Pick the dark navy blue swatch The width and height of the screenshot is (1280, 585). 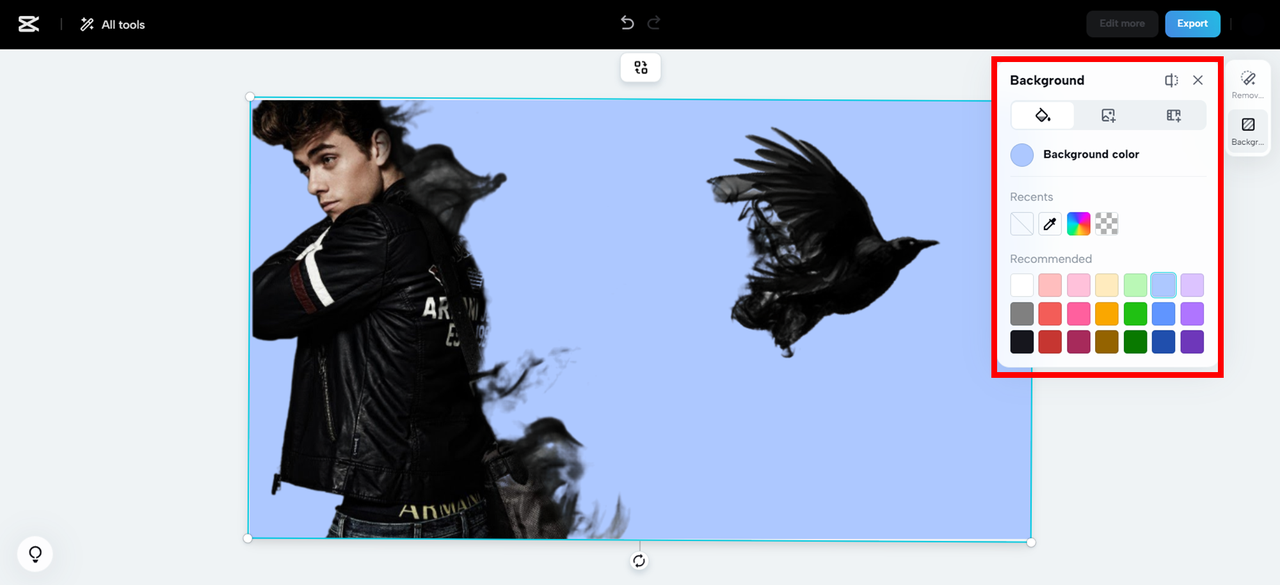click(x=1163, y=342)
